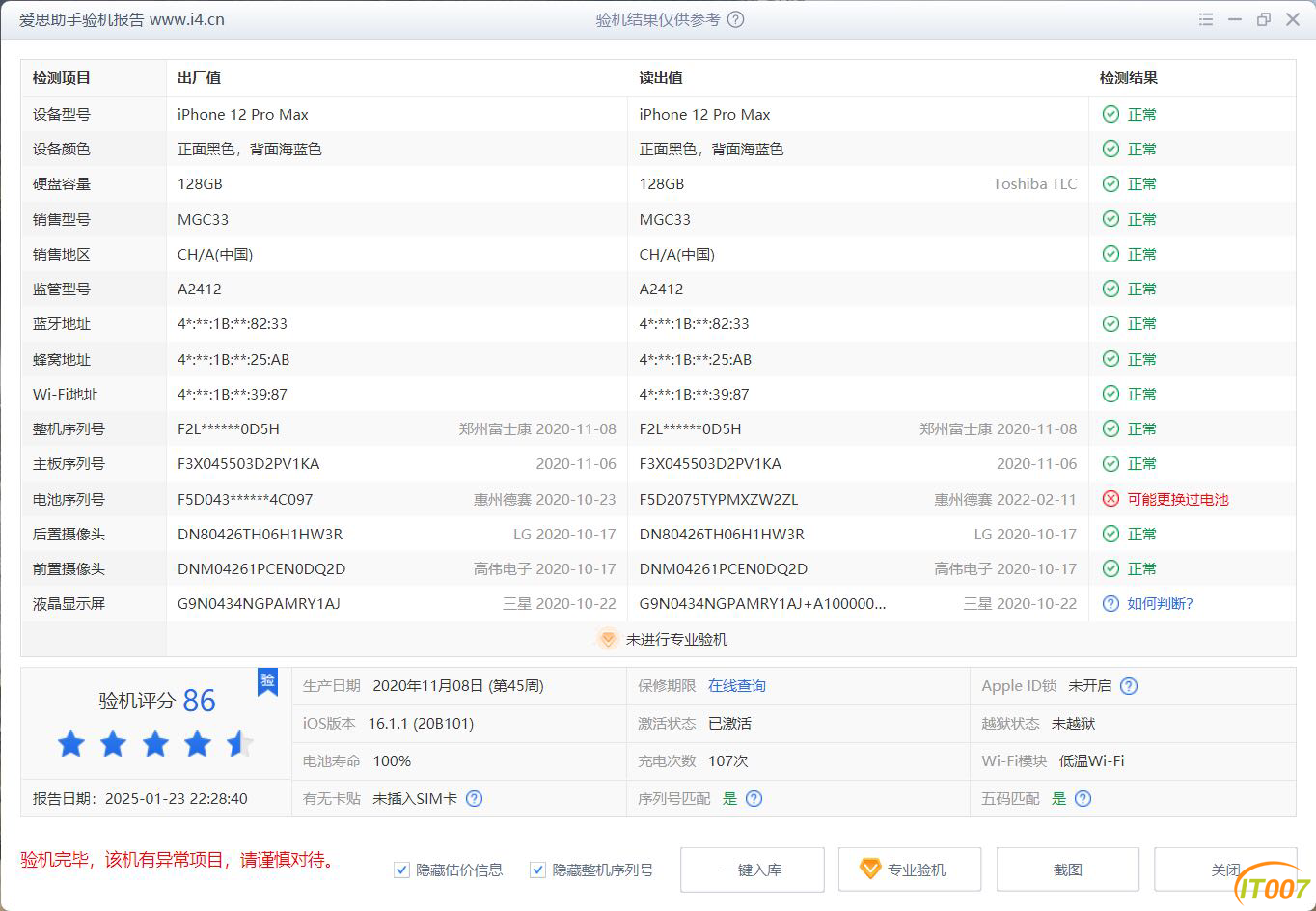Click the green check icon in 整机序列号 row
The width and height of the screenshot is (1316, 911).
(x=1110, y=428)
